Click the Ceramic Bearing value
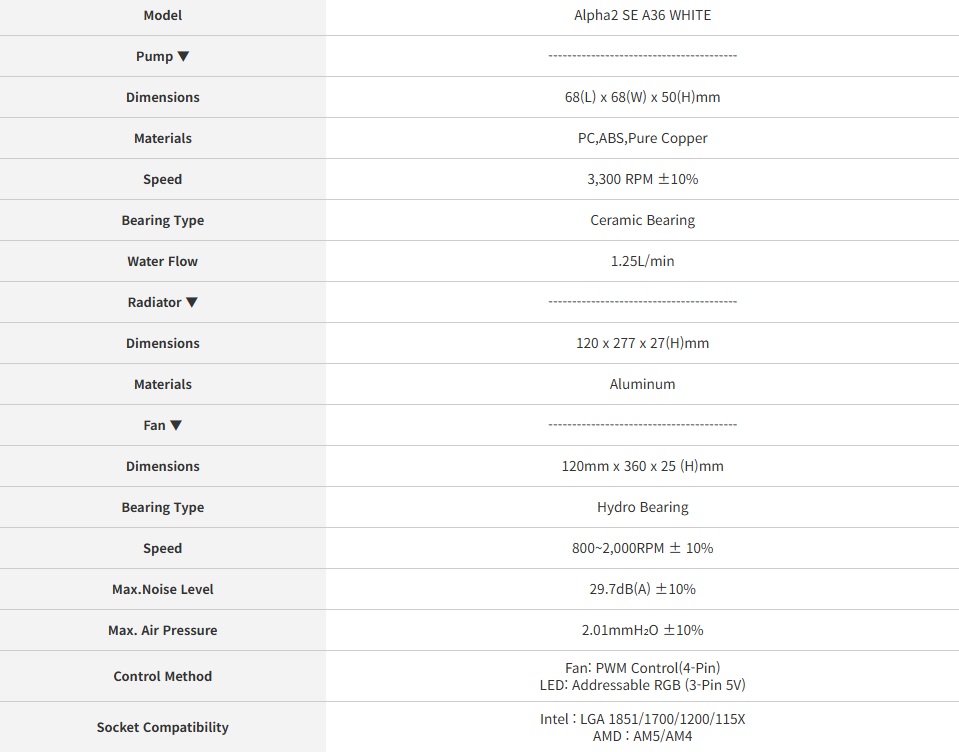This screenshot has width=959, height=752. 643,221
